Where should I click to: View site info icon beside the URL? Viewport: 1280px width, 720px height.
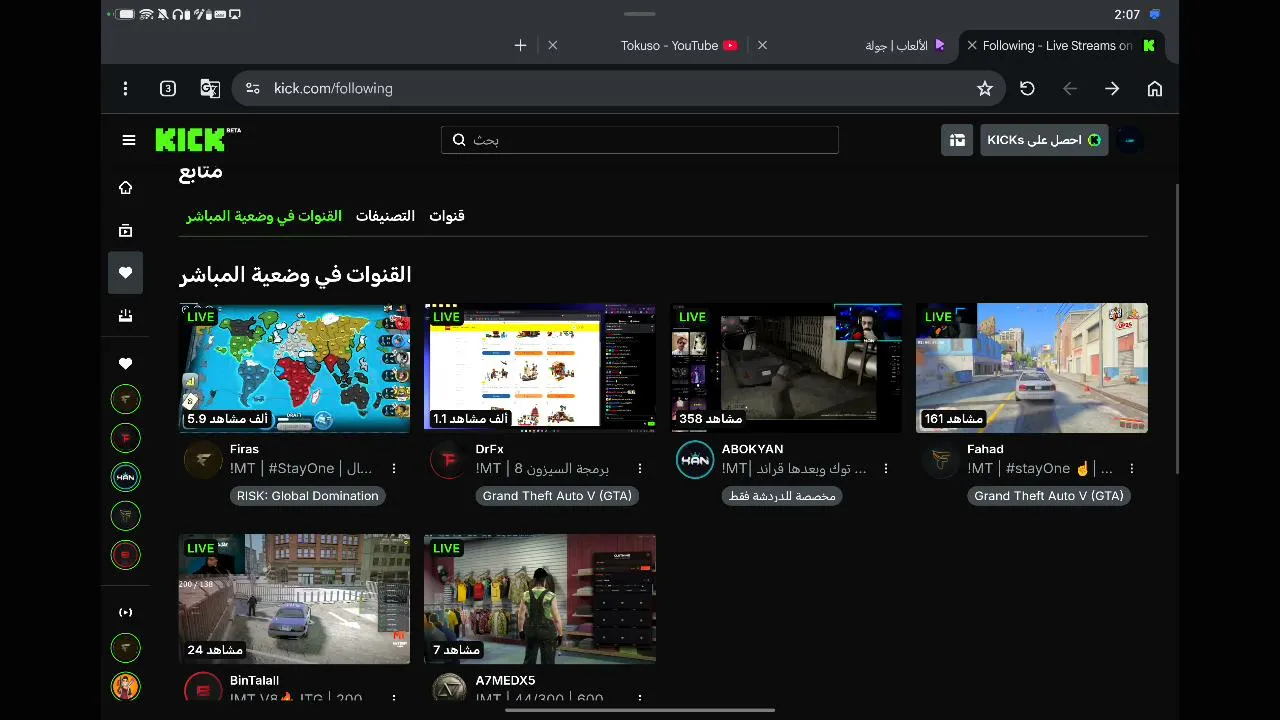(x=253, y=89)
